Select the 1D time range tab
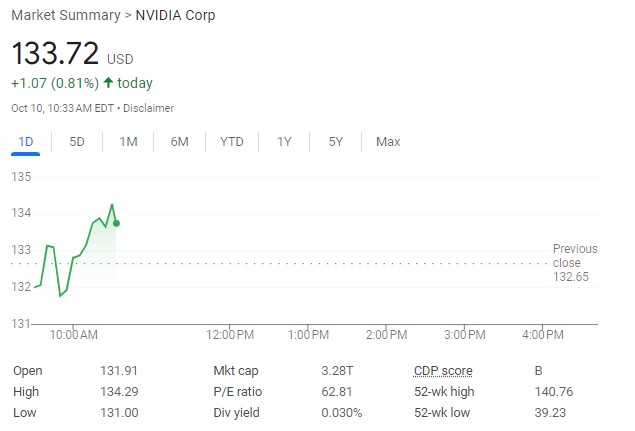This screenshot has width=635, height=431. coord(26,142)
